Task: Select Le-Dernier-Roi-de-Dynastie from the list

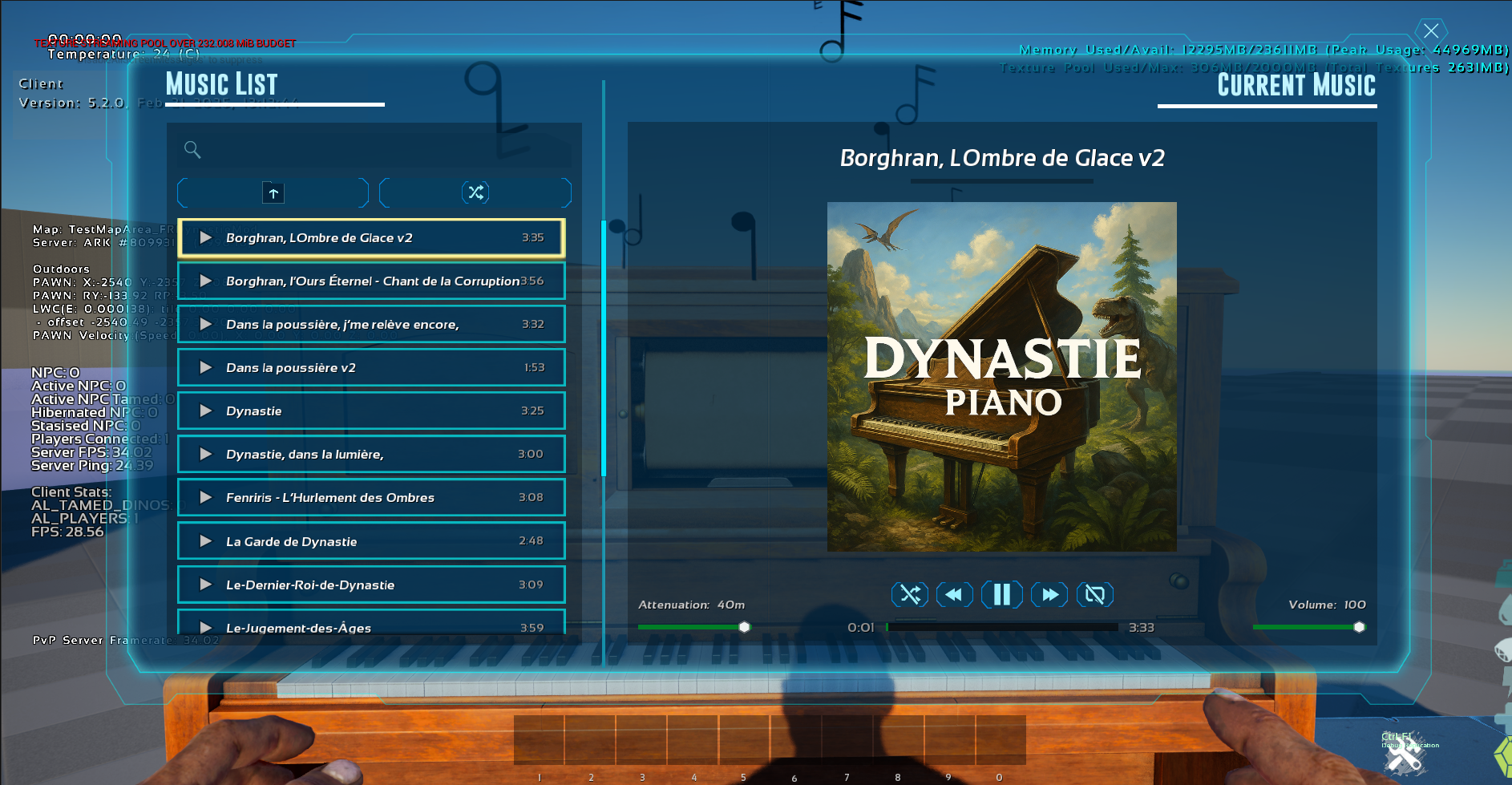Action: (370, 585)
